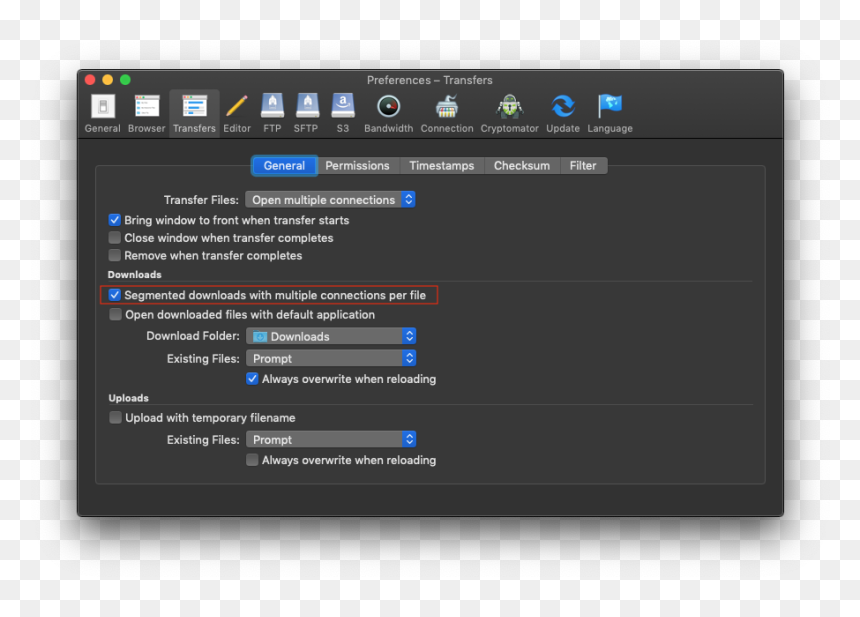
Task: Open the Browser preferences pane
Action: (146, 114)
